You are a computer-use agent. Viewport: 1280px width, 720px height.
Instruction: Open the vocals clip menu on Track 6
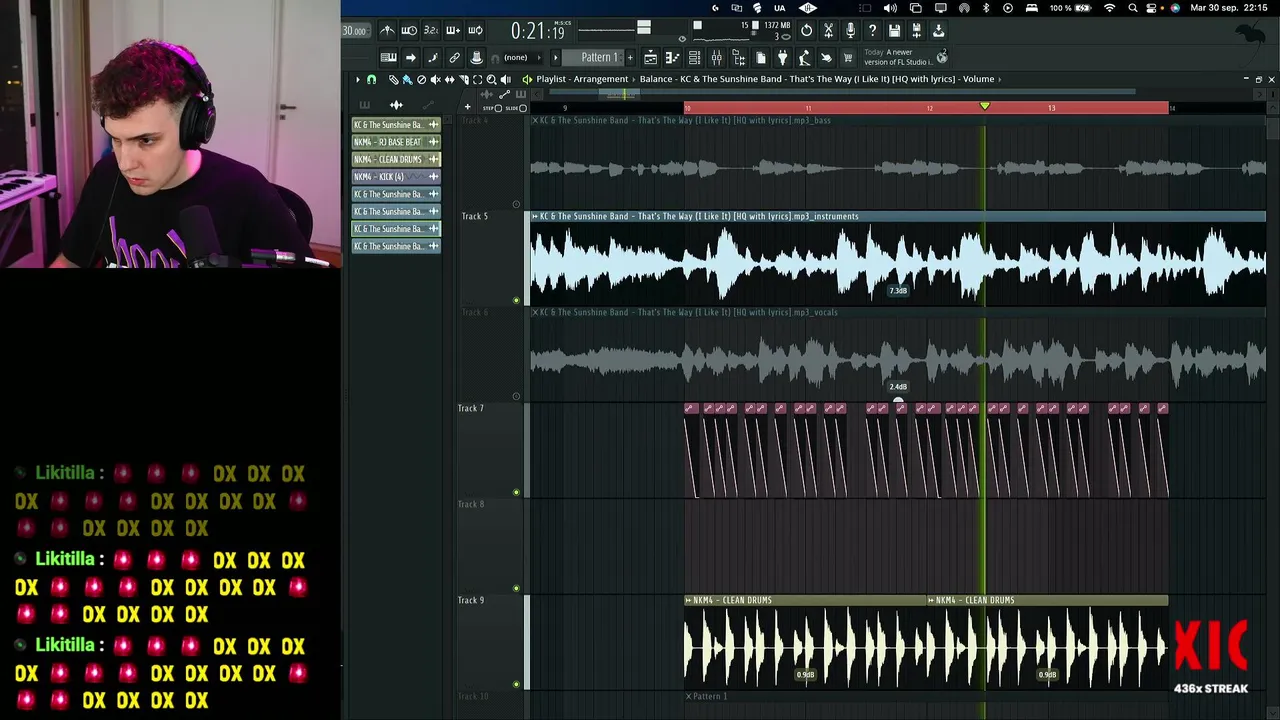535,312
